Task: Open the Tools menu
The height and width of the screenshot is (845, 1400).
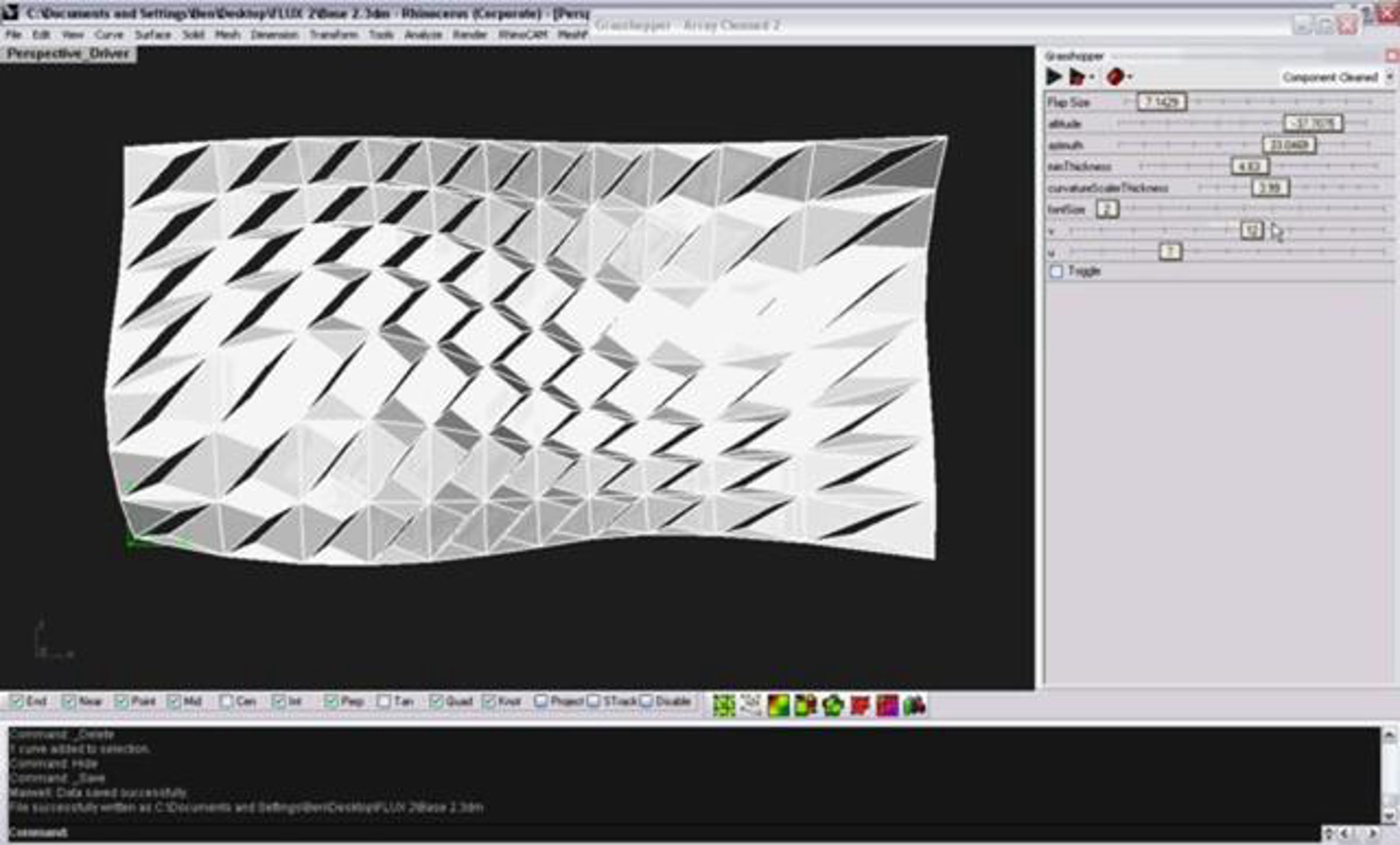Action: (381, 34)
